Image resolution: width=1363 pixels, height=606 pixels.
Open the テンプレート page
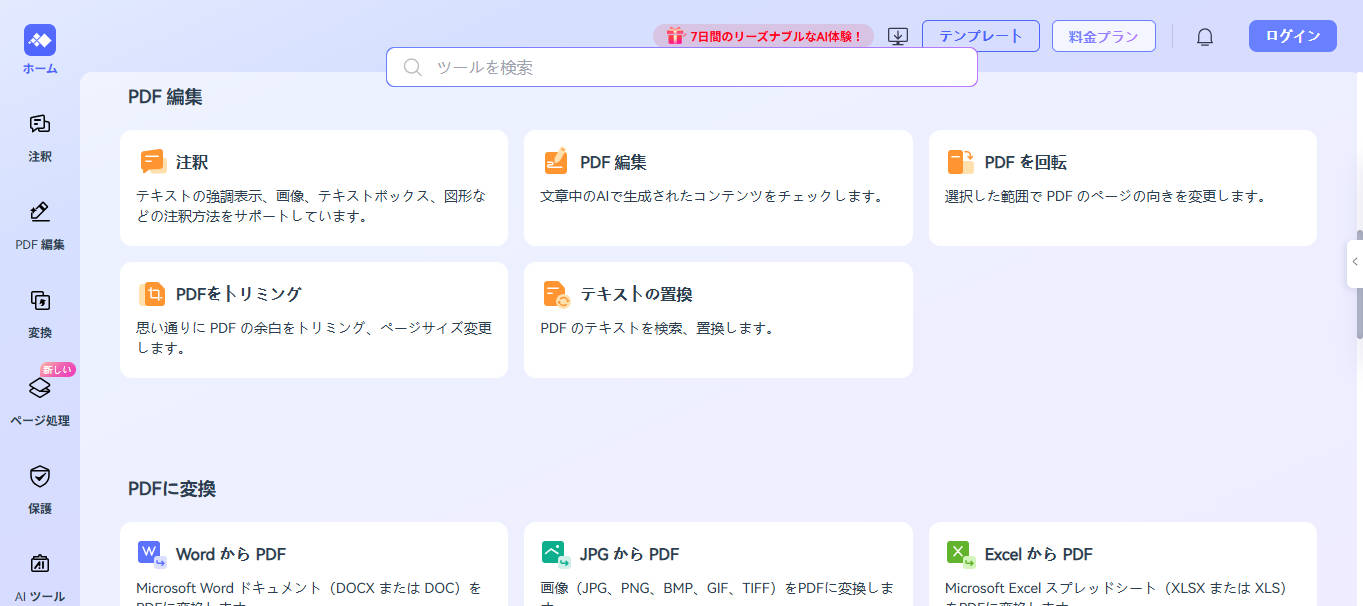click(x=980, y=35)
